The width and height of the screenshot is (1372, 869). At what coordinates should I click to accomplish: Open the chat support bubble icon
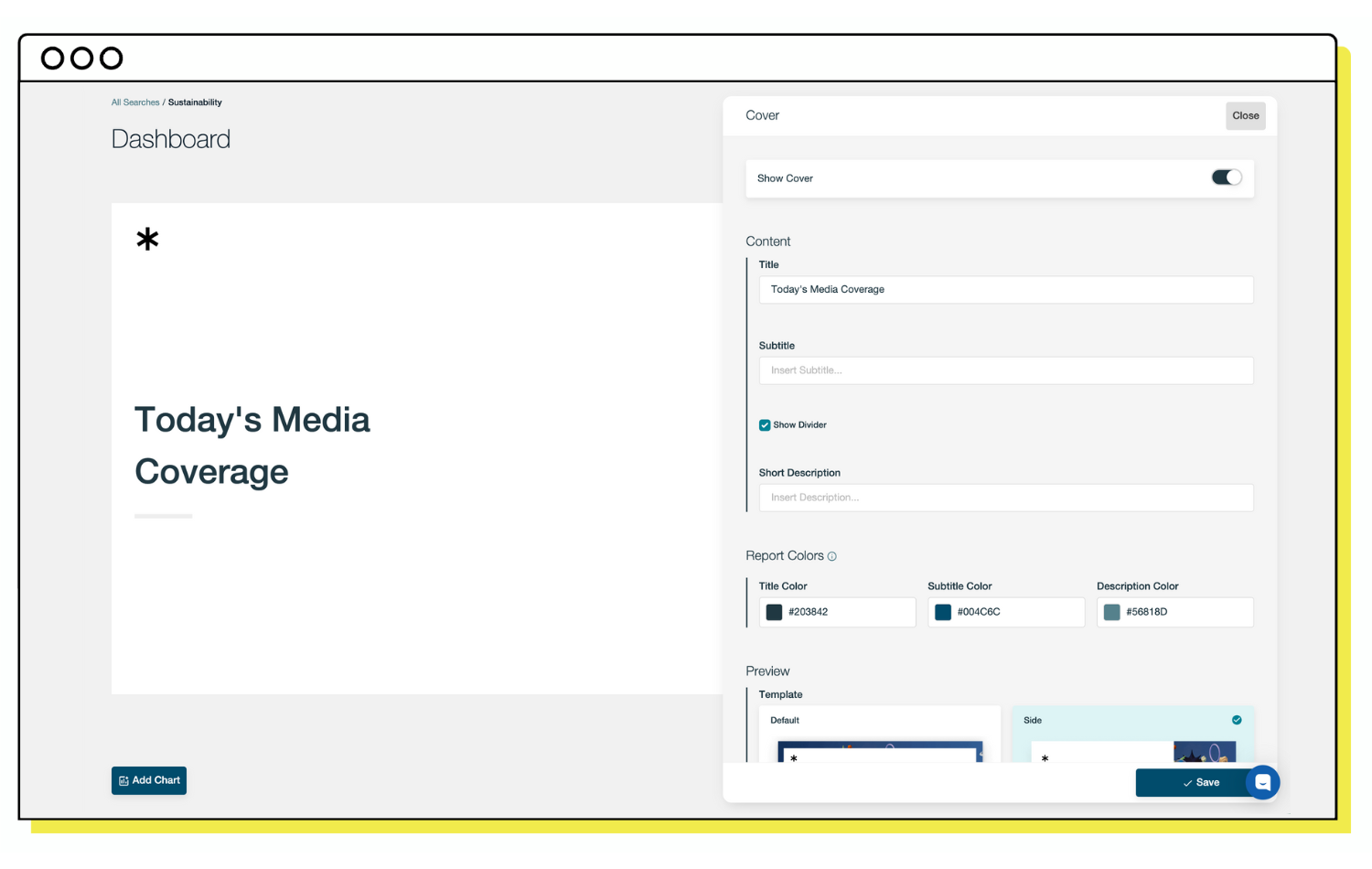(x=1262, y=782)
